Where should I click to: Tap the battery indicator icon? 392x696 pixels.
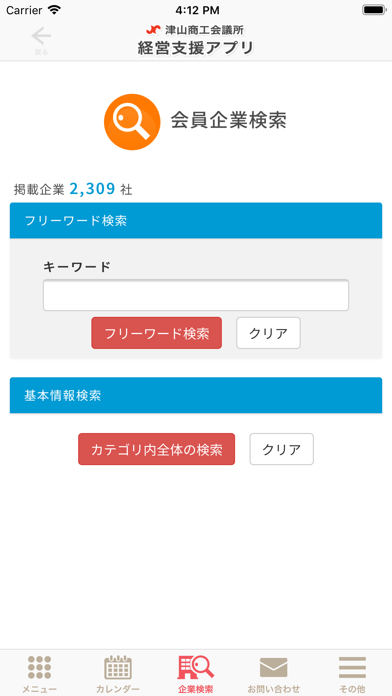tap(374, 10)
